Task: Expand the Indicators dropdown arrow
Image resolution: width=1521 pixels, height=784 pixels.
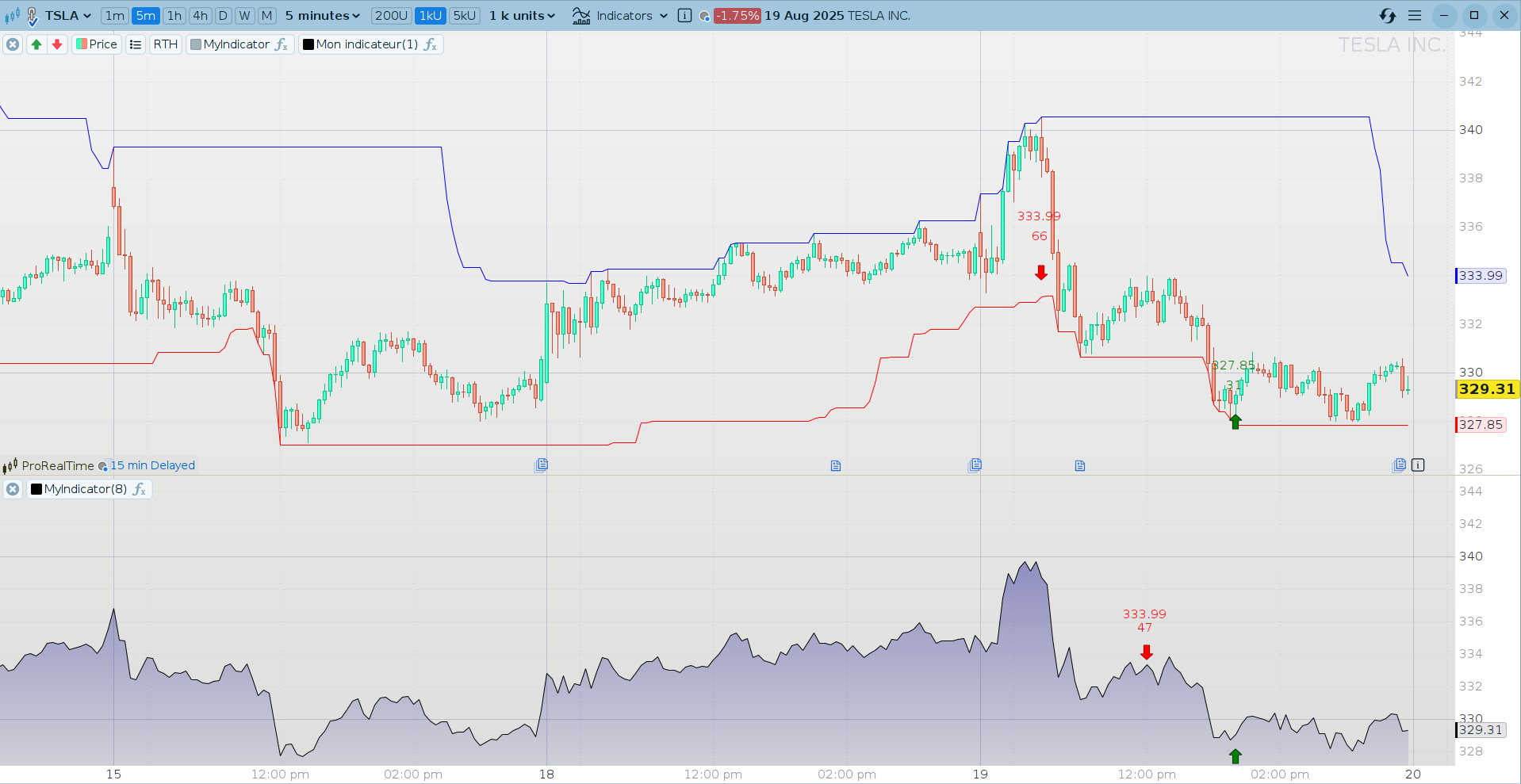Action: coord(664,16)
